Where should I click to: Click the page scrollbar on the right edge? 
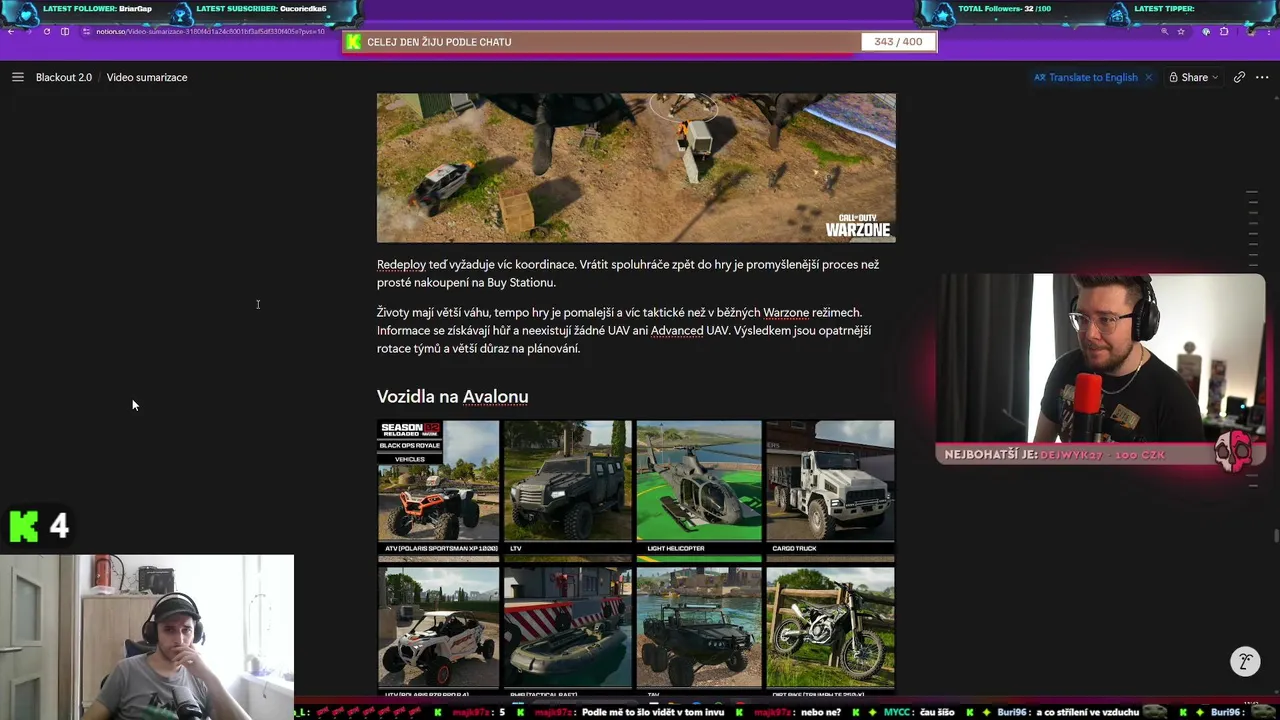point(1276,537)
